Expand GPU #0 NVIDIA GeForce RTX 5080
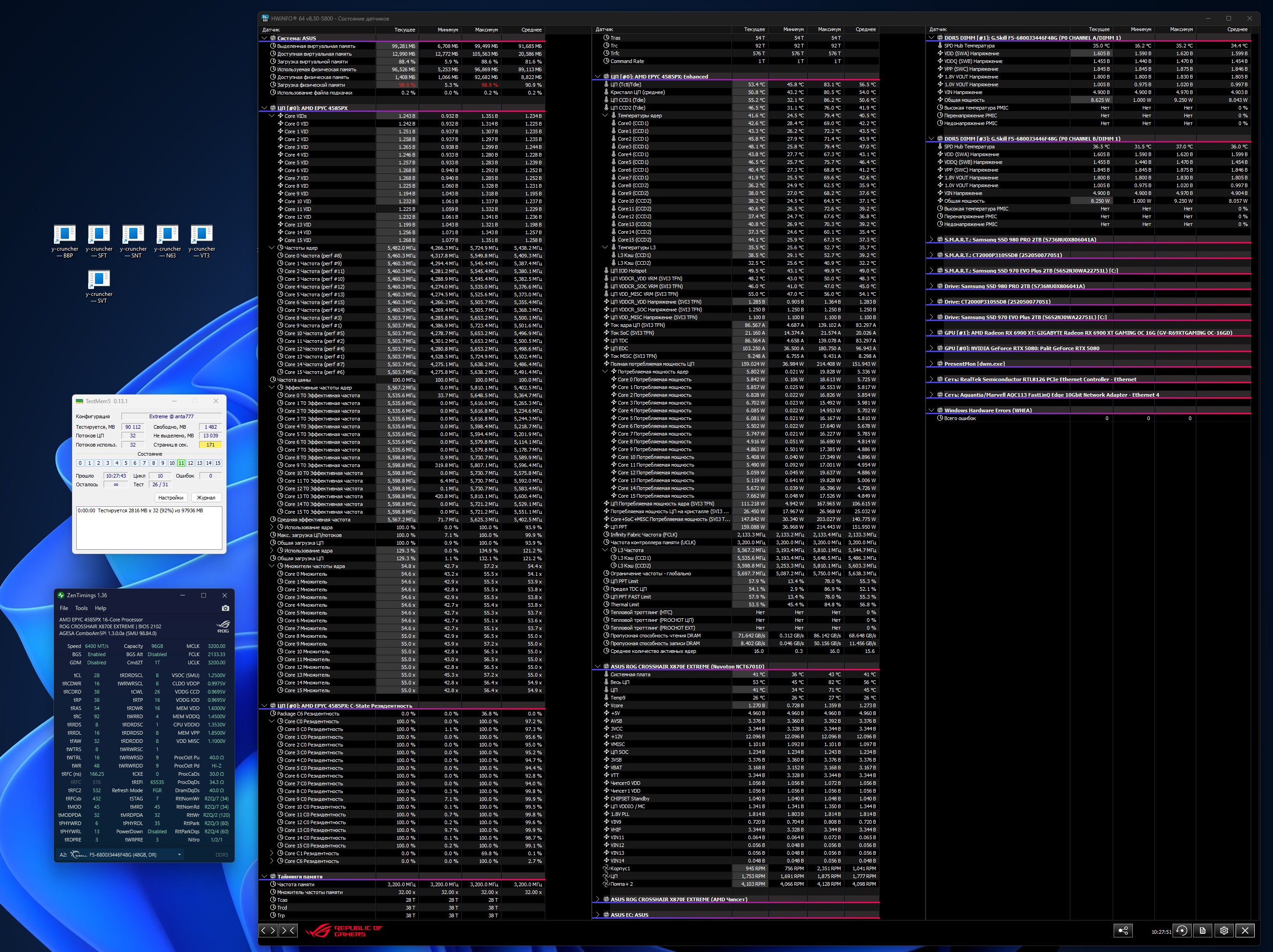 pyautogui.click(x=931, y=348)
